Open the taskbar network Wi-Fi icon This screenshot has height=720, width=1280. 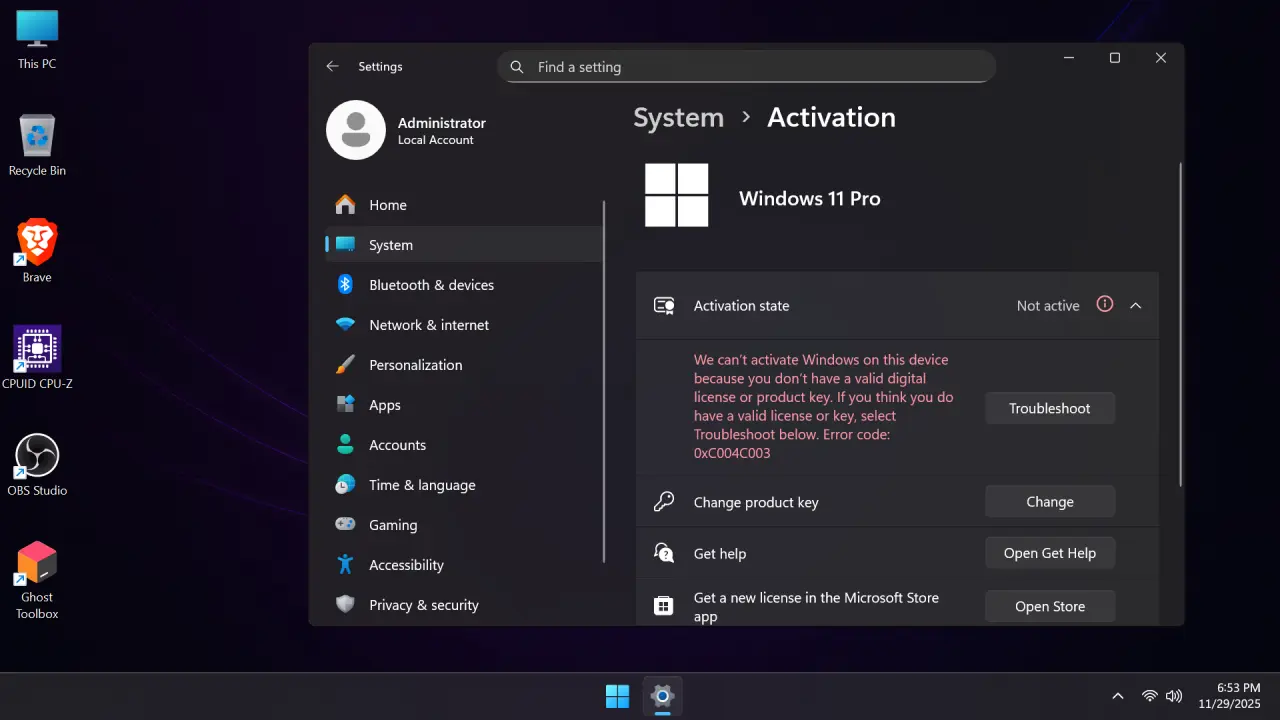coord(1150,696)
